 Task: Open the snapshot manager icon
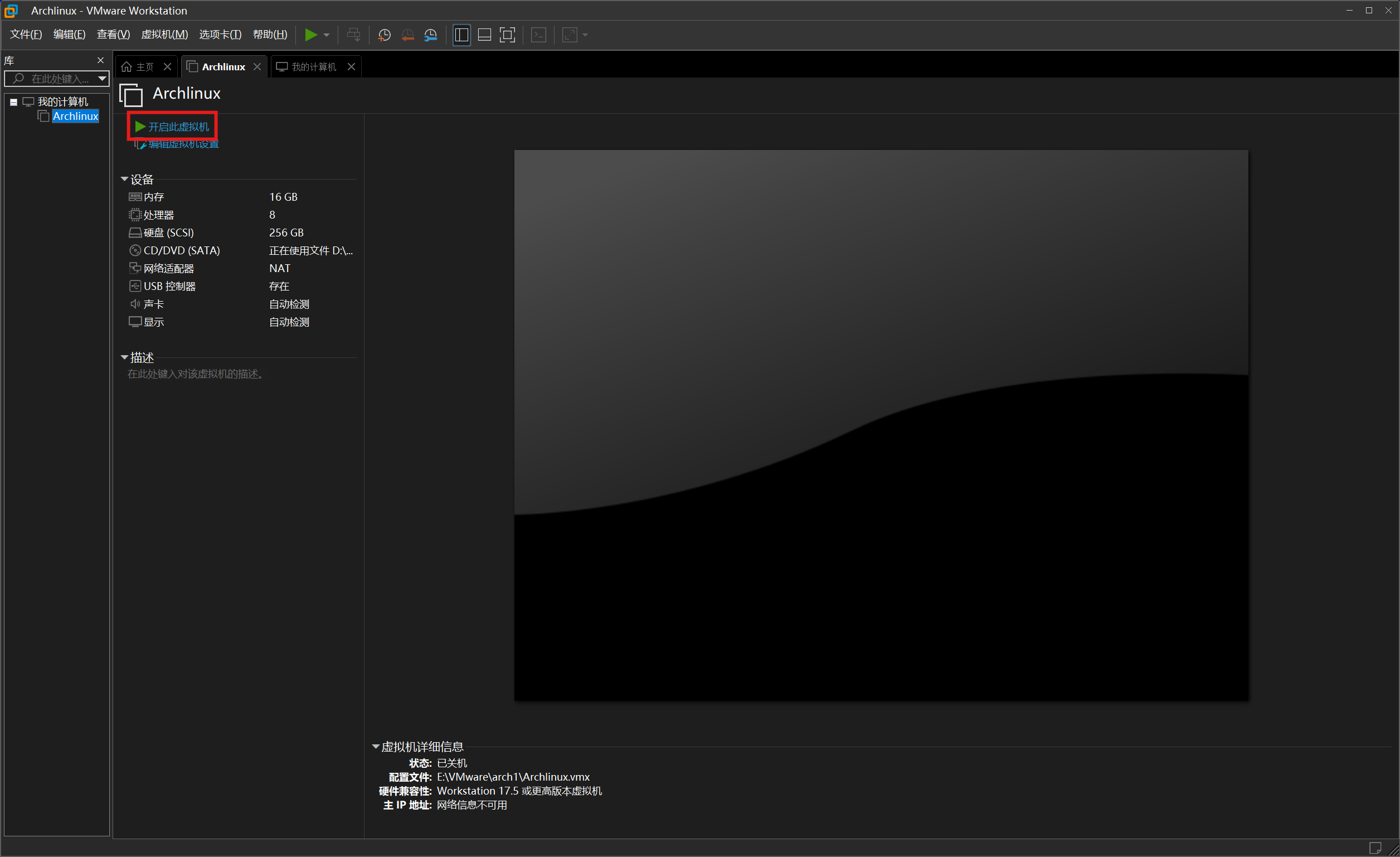(431, 35)
